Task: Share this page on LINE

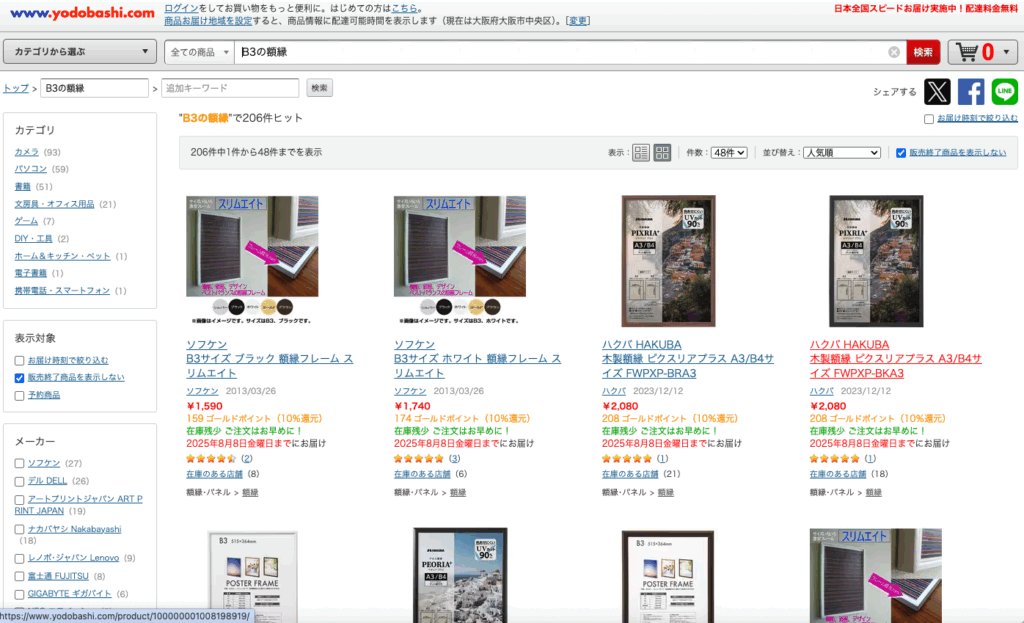Action: (1004, 92)
